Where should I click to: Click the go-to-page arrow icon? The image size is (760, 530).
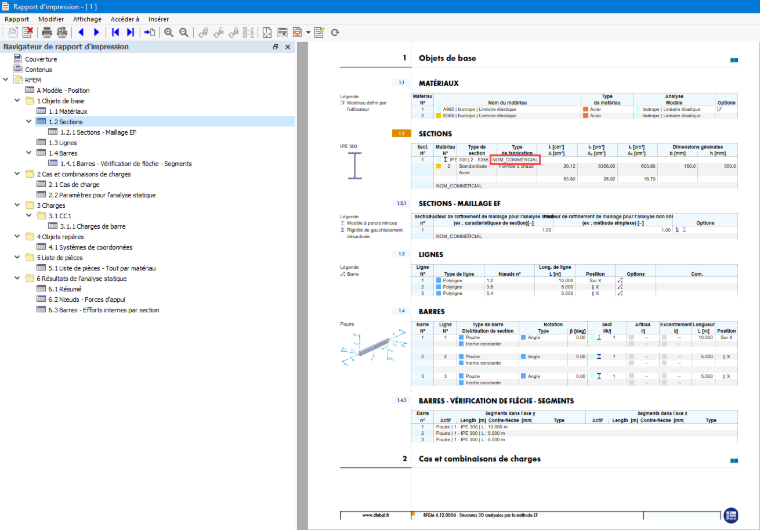coord(149,32)
